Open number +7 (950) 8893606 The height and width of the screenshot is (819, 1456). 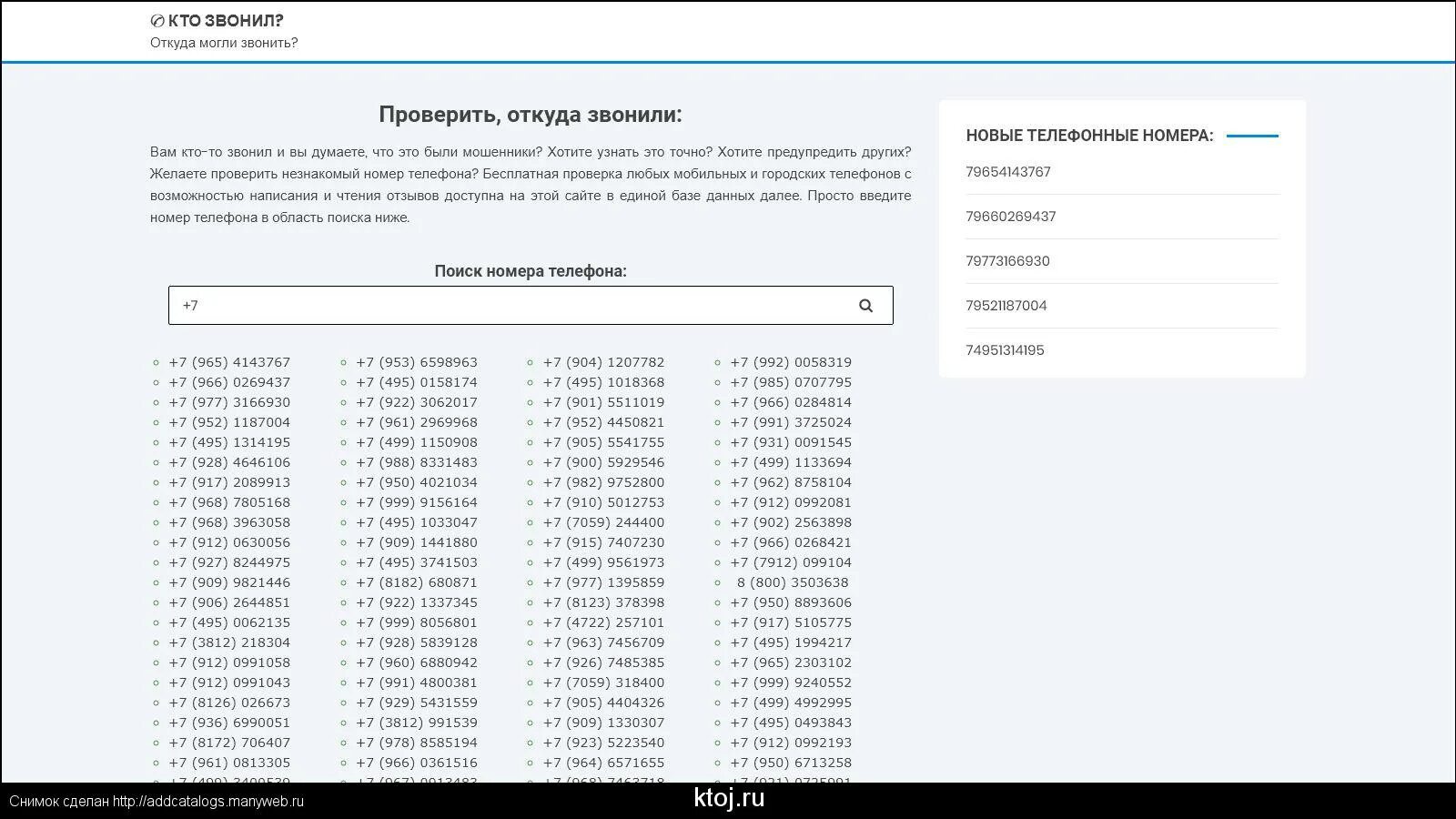point(791,602)
